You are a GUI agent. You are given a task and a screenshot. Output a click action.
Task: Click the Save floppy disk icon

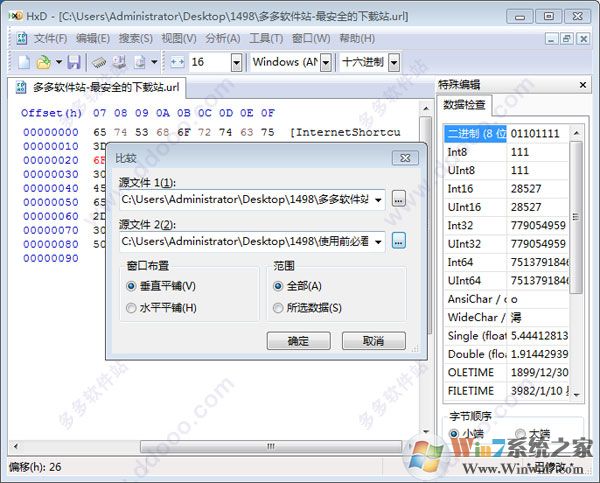(x=74, y=62)
